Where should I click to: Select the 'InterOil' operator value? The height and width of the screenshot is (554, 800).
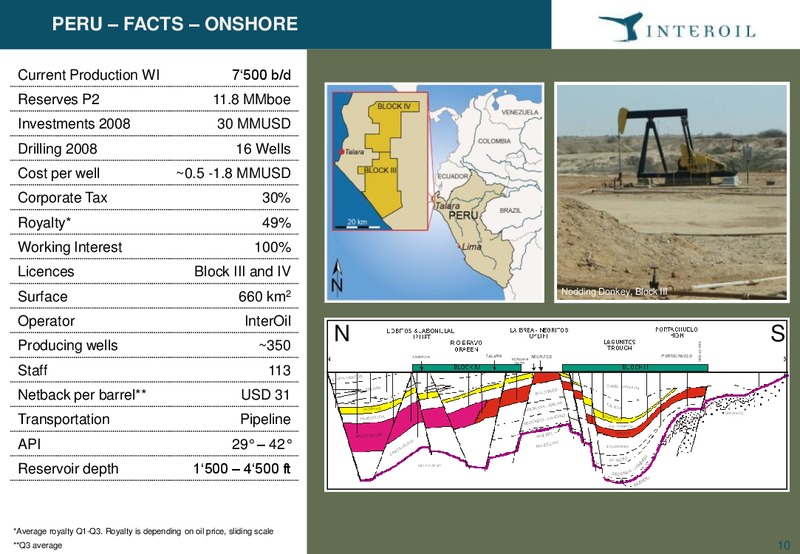point(268,321)
